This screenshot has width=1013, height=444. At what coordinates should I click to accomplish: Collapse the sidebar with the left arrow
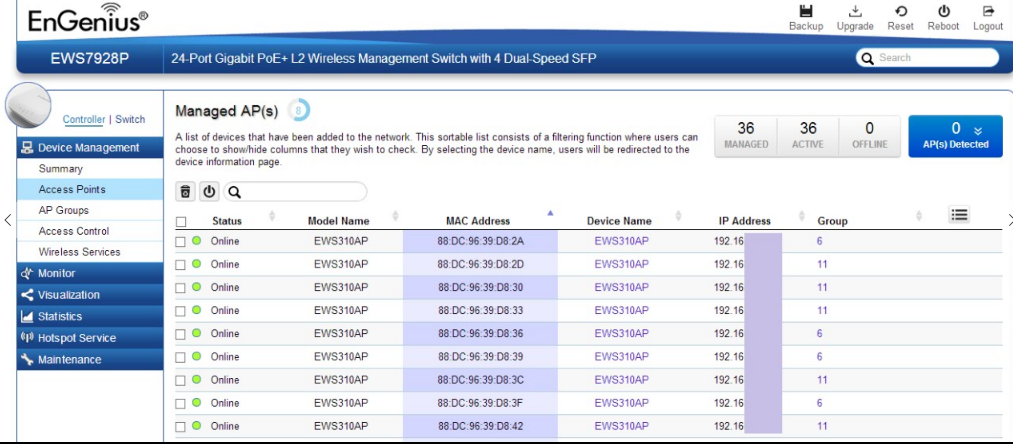pos(7,220)
